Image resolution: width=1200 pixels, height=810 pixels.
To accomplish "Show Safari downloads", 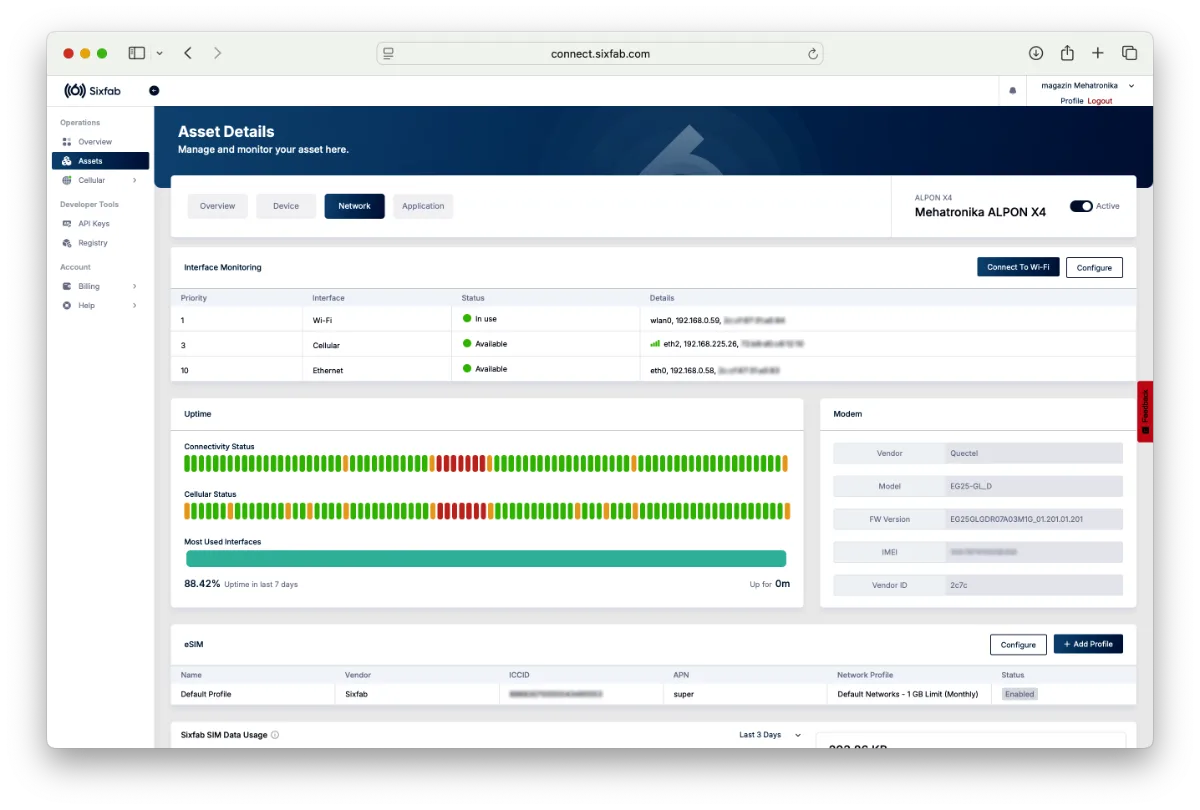I will tap(1036, 53).
